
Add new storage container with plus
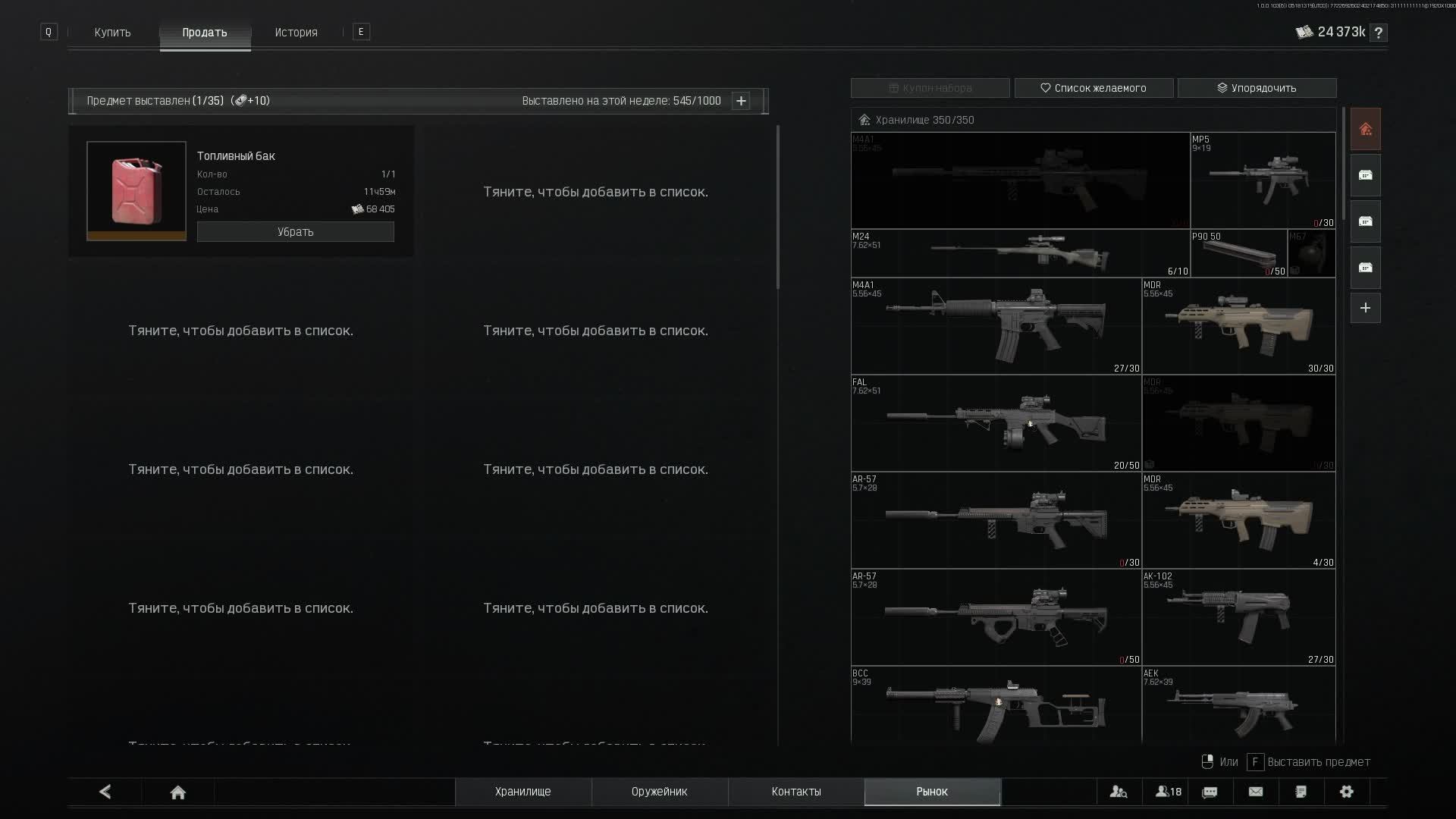pyautogui.click(x=1366, y=308)
